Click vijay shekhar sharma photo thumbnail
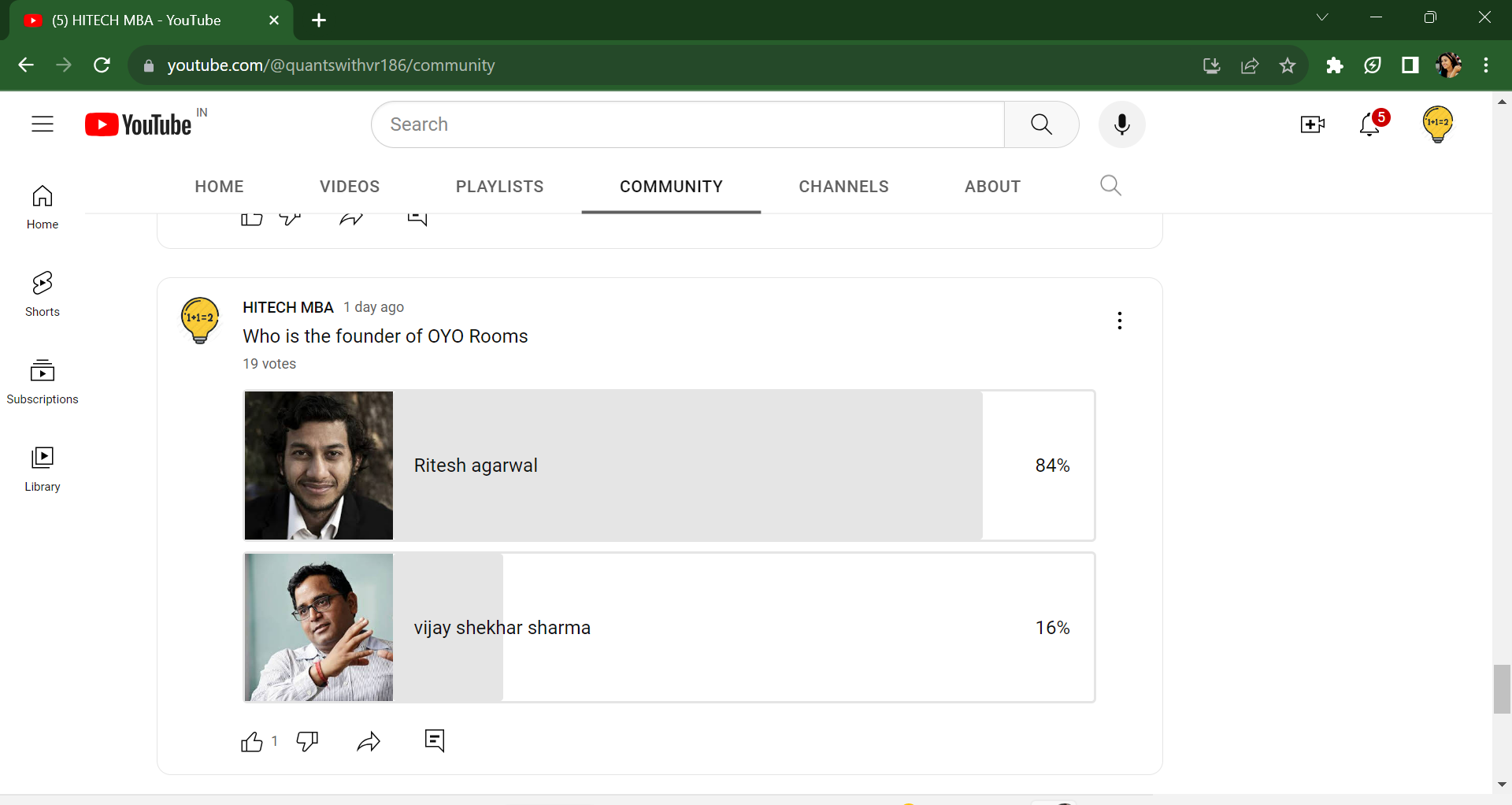Image resolution: width=1512 pixels, height=805 pixels. 319,628
